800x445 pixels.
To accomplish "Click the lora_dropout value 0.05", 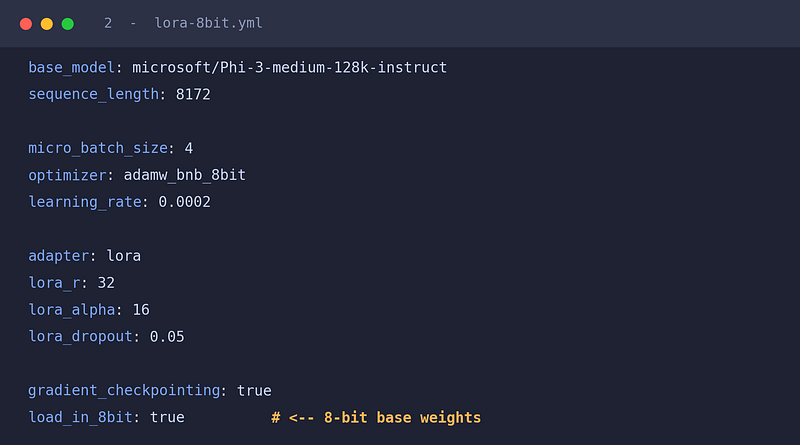I will (x=167, y=337).
